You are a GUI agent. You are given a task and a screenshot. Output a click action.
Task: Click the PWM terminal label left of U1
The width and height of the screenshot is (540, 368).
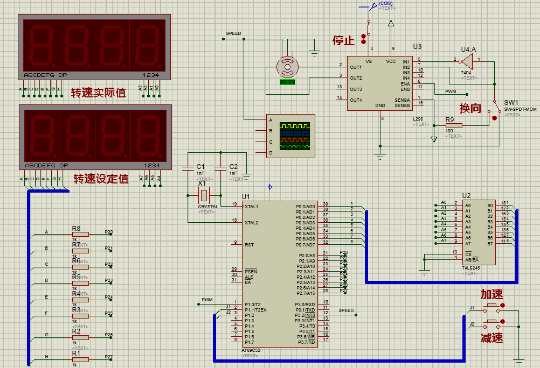coord(207,300)
